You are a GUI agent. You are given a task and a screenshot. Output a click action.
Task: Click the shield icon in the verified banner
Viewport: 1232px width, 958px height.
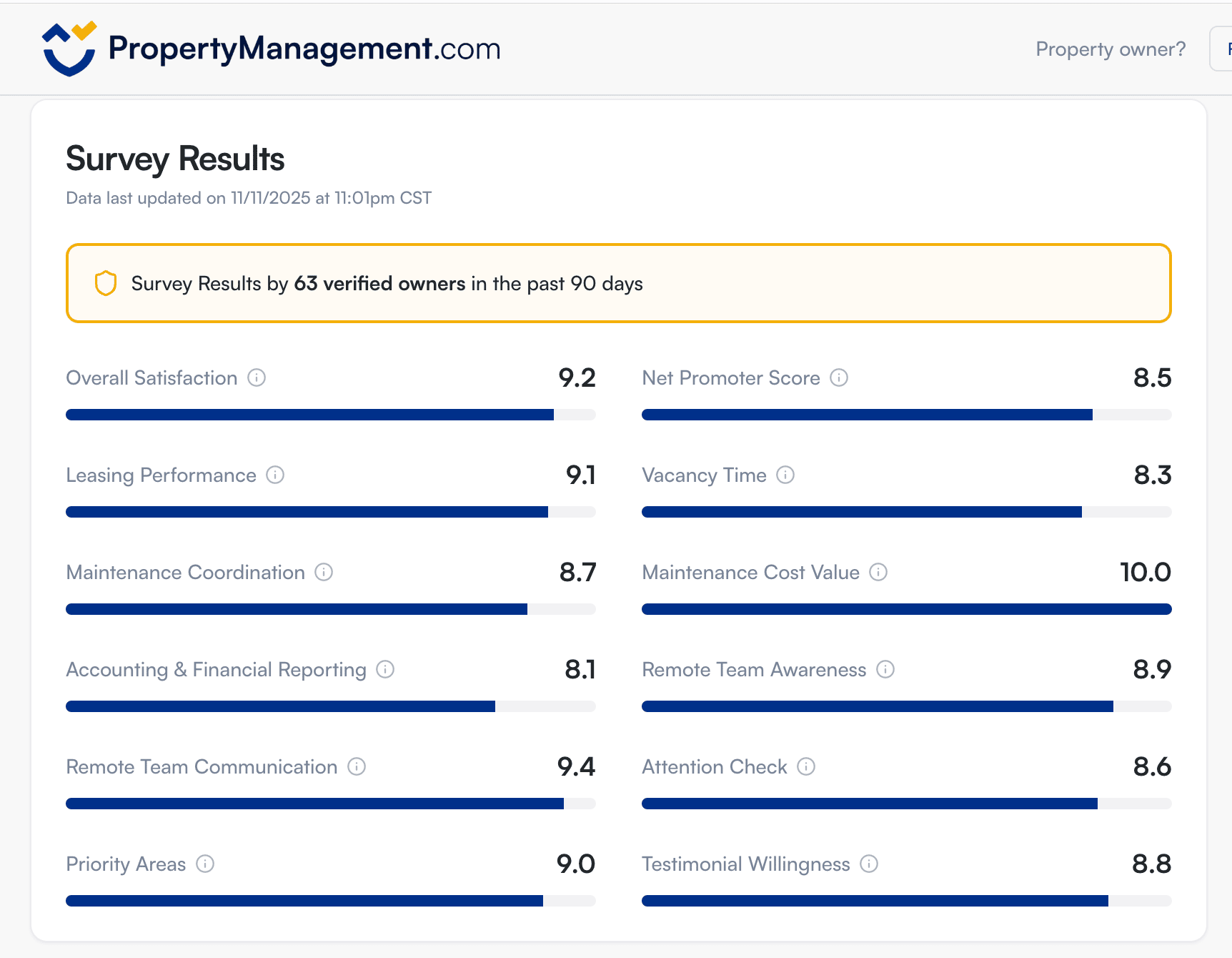point(106,282)
